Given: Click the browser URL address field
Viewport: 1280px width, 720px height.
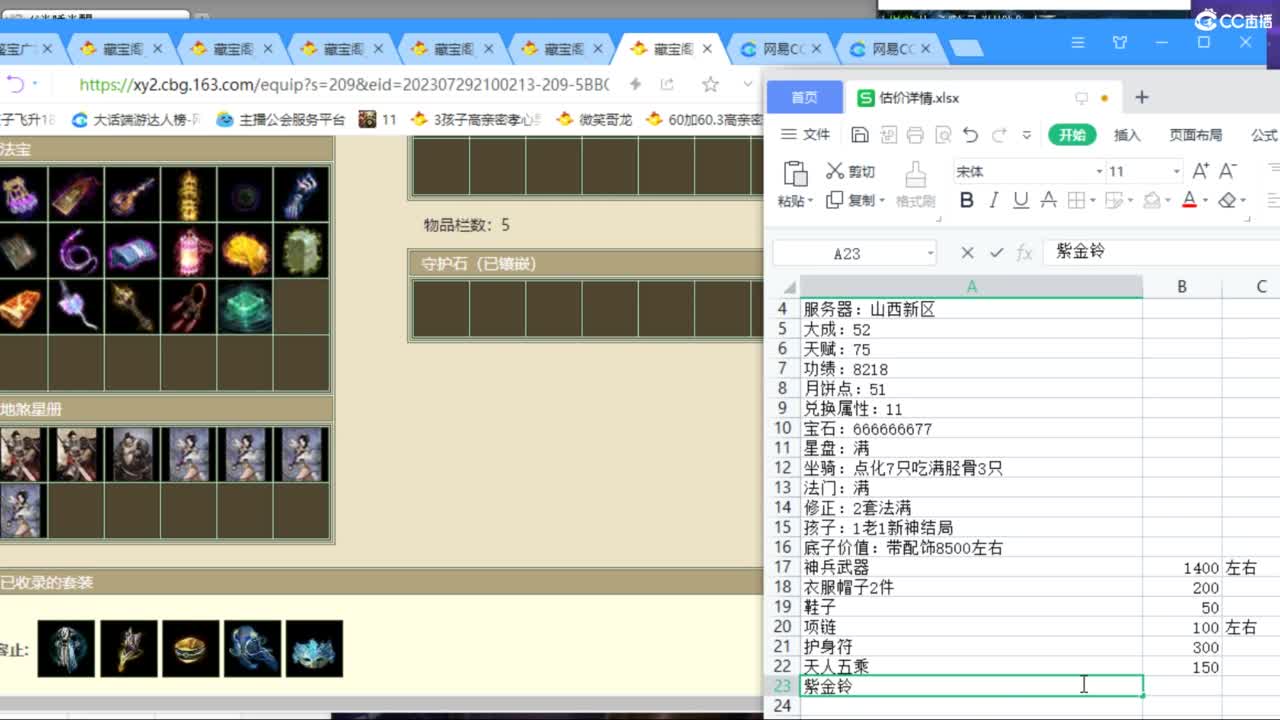Looking at the screenshot, I should pyautogui.click(x=344, y=85).
